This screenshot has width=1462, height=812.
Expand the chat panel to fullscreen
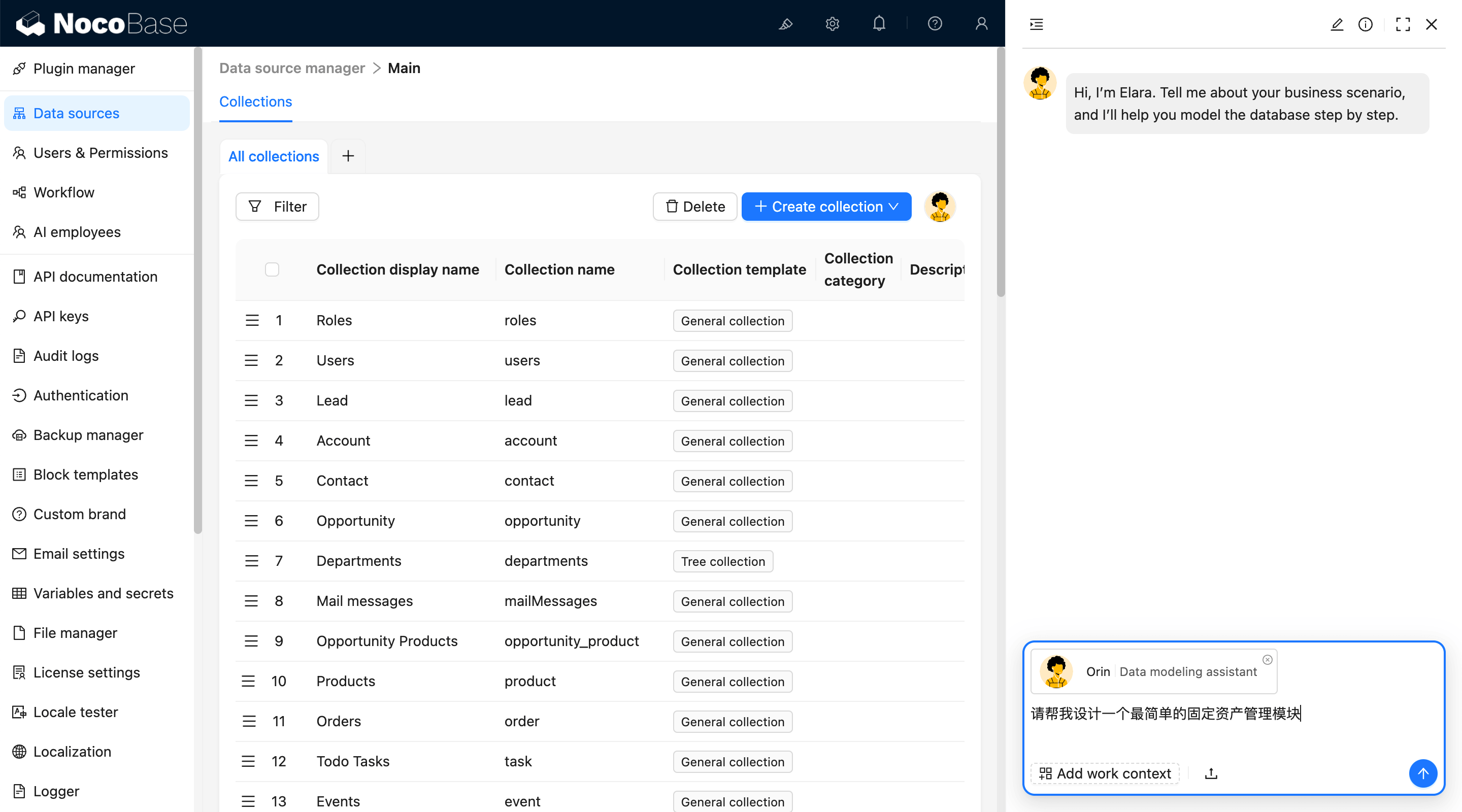[x=1403, y=24]
